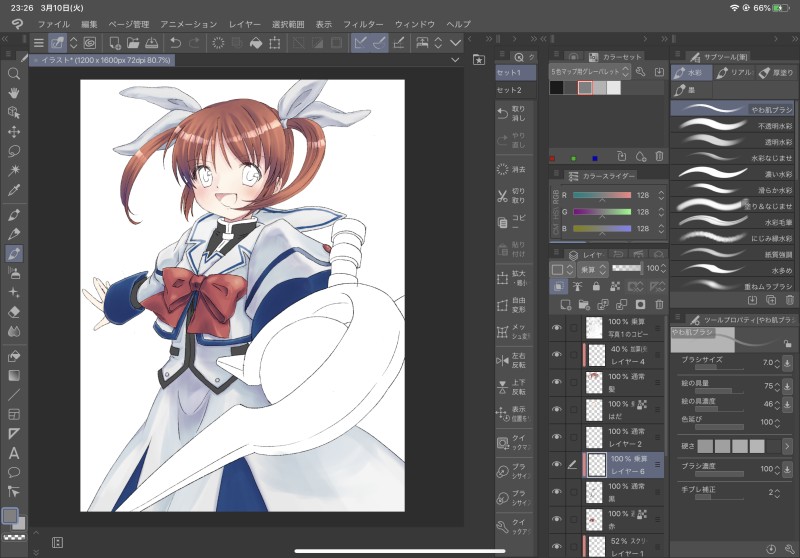Click the Open file folder icon

[x=133, y=43]
